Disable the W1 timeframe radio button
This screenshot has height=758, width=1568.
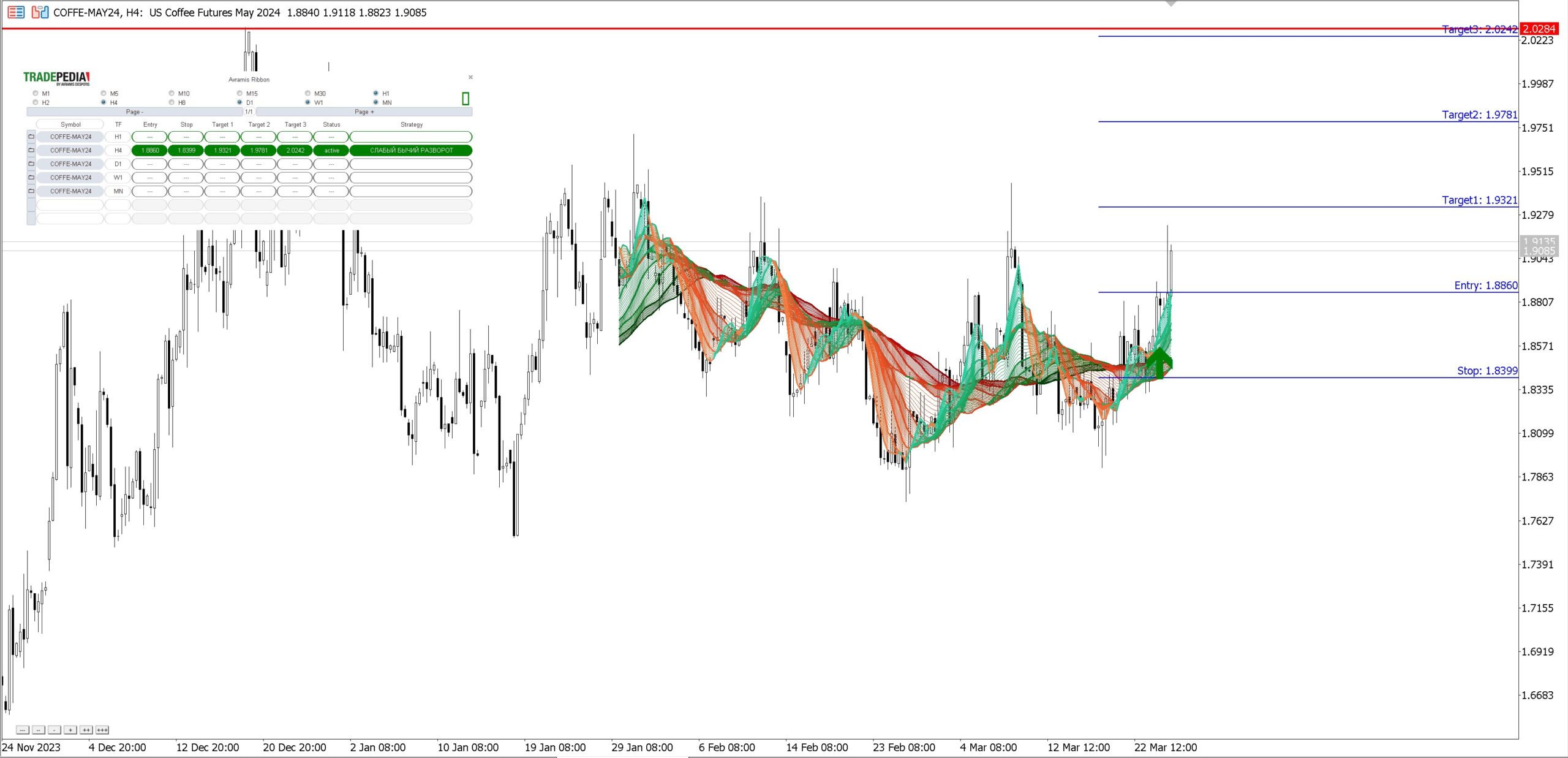308,102
